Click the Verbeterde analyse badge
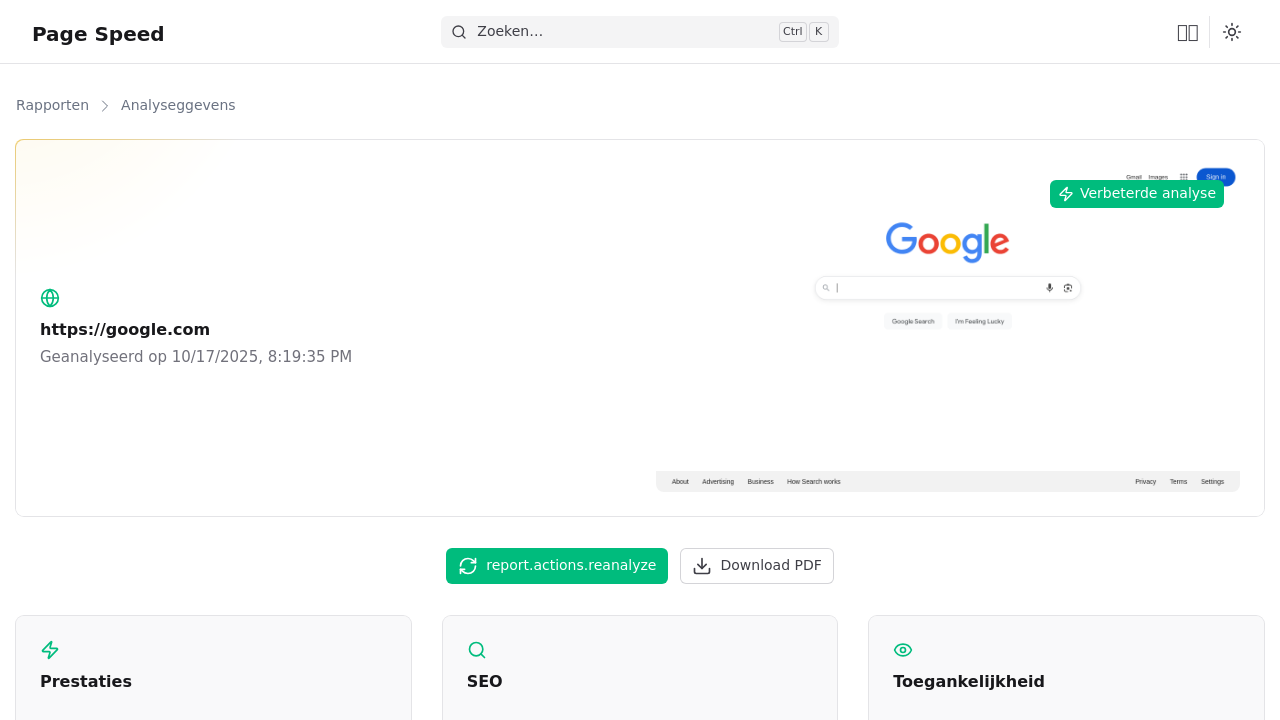1280x720 pixels. pos(1136,194)
